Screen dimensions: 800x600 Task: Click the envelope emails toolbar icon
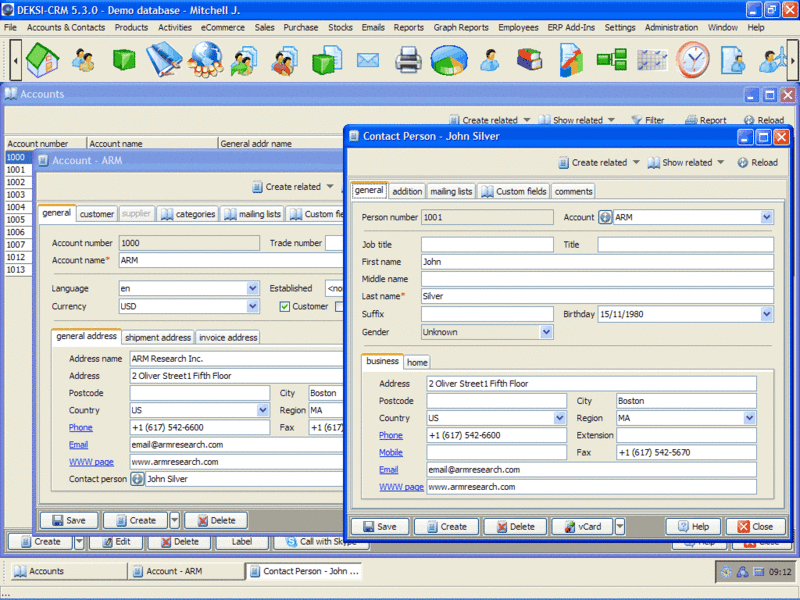point(368,61)
